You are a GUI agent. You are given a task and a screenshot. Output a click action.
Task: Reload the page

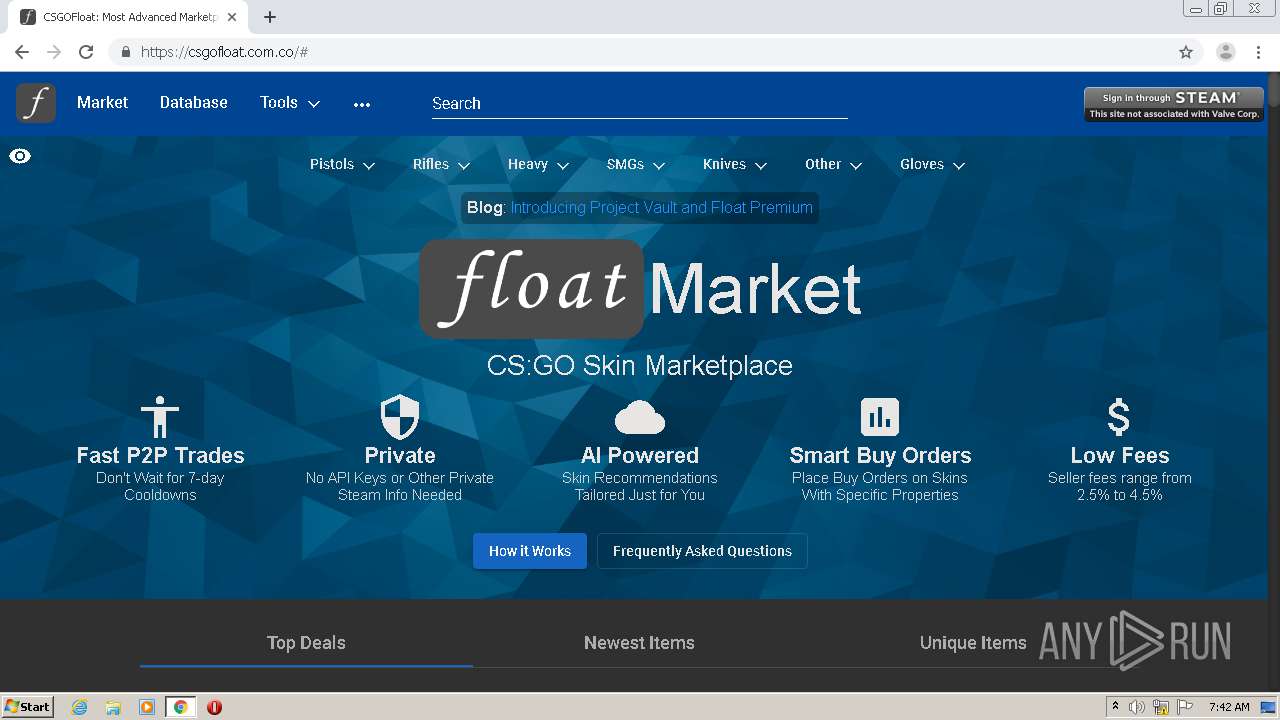pos(86,52)
